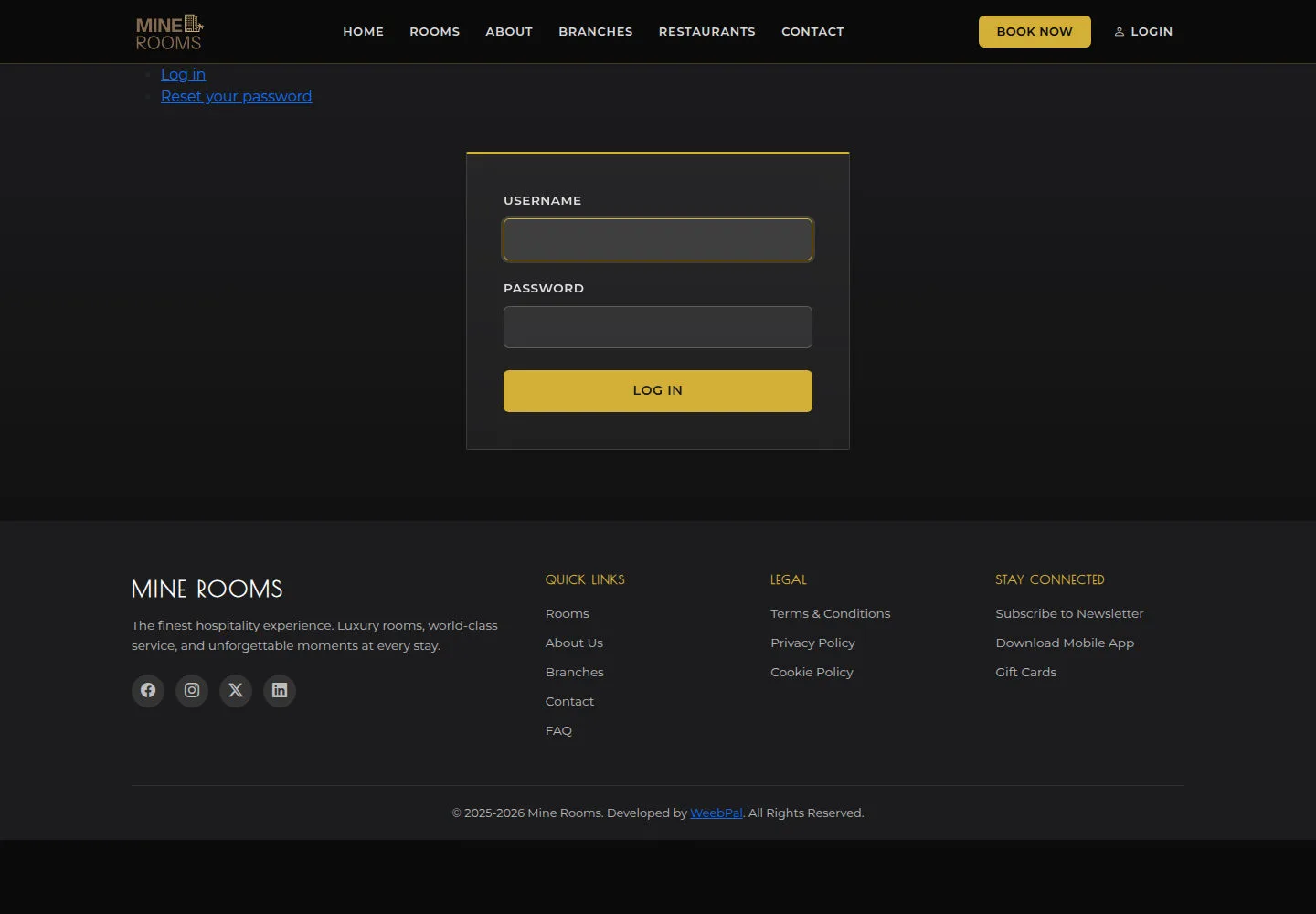Click the Mine Rooms logo in header
The width and height of the screenshot is (1316, 914).
click(x=169, y=32)
